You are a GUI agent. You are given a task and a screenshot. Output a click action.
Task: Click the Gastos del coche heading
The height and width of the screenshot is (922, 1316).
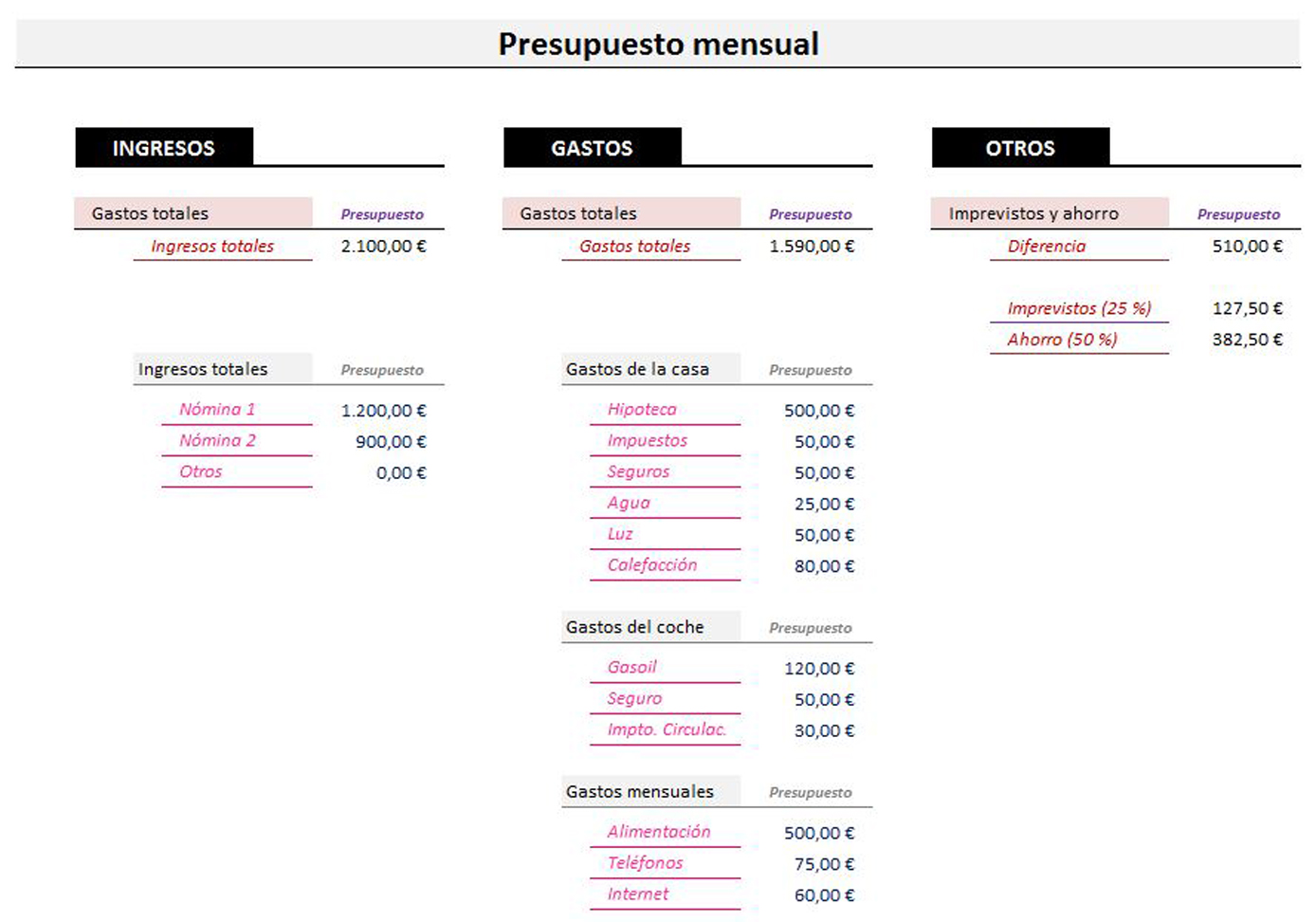click(x=634, y=627)
